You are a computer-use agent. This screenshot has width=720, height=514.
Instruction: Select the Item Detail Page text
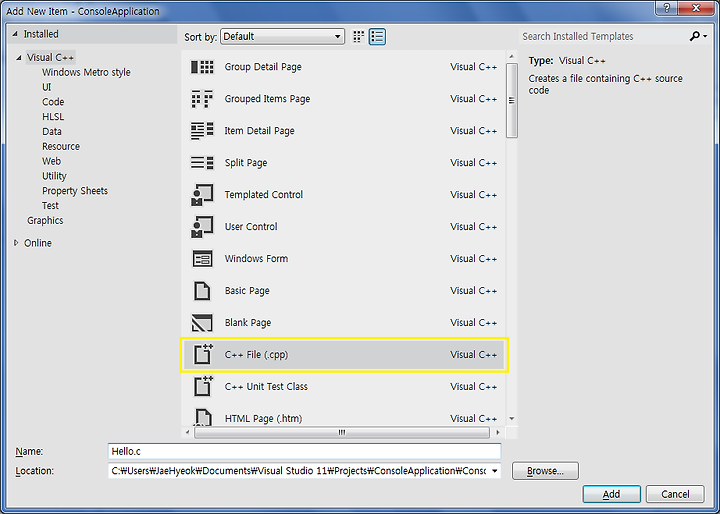point(259,131)
